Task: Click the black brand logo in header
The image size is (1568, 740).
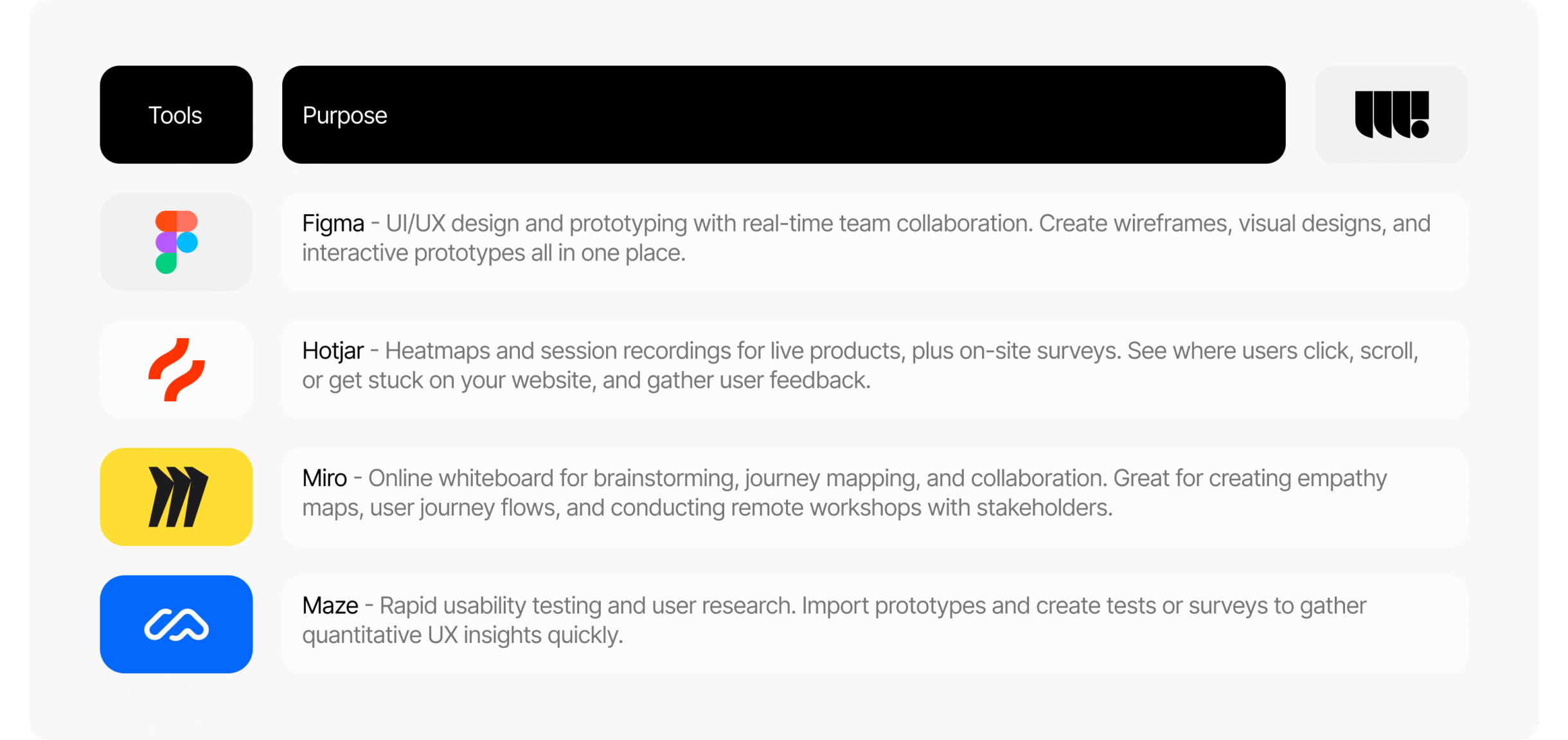Action: [x=1391, y=114]
